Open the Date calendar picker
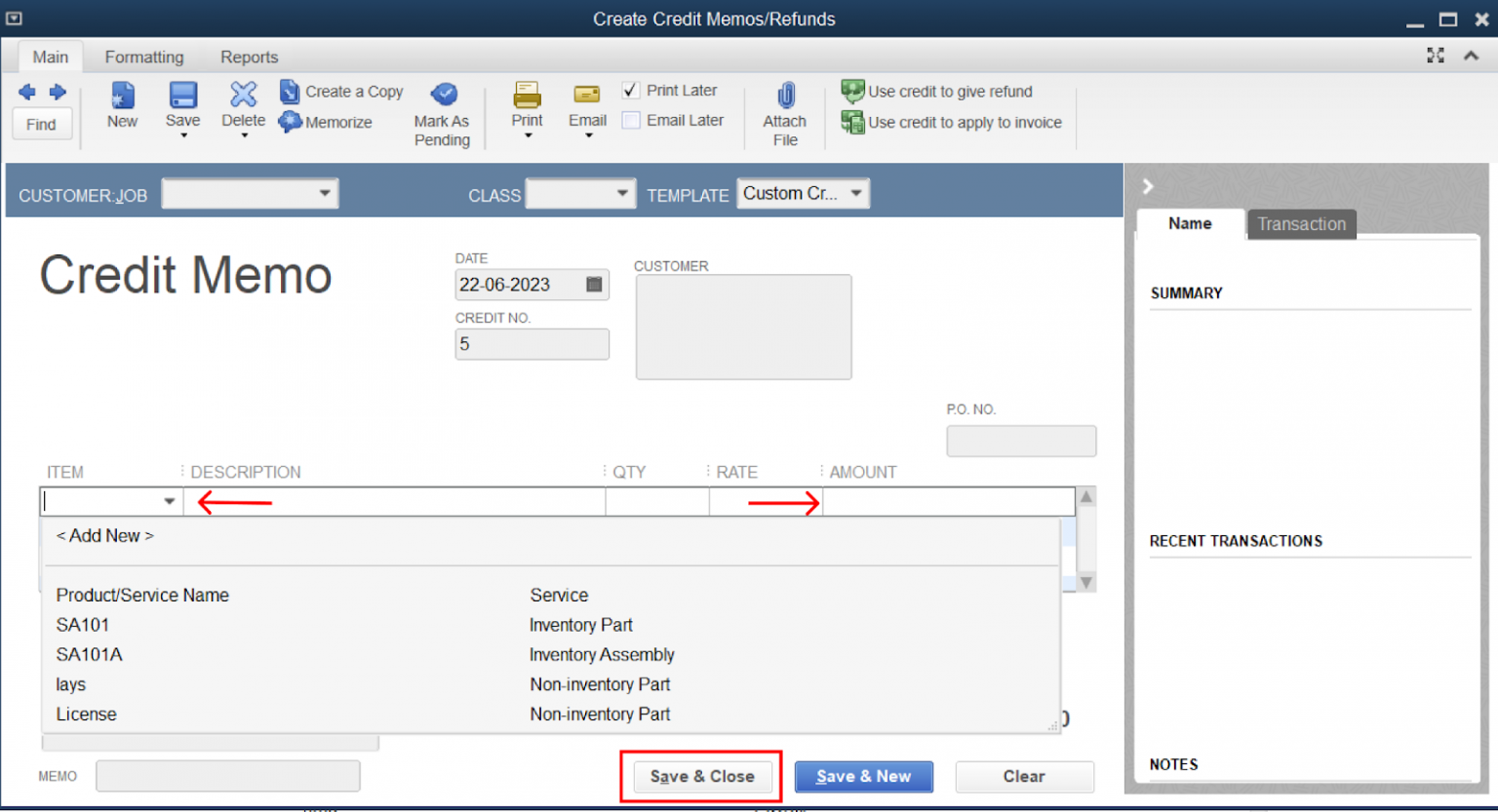Image resolution: width=1498 pixels, height=812 pixels. tap(594, 284)
